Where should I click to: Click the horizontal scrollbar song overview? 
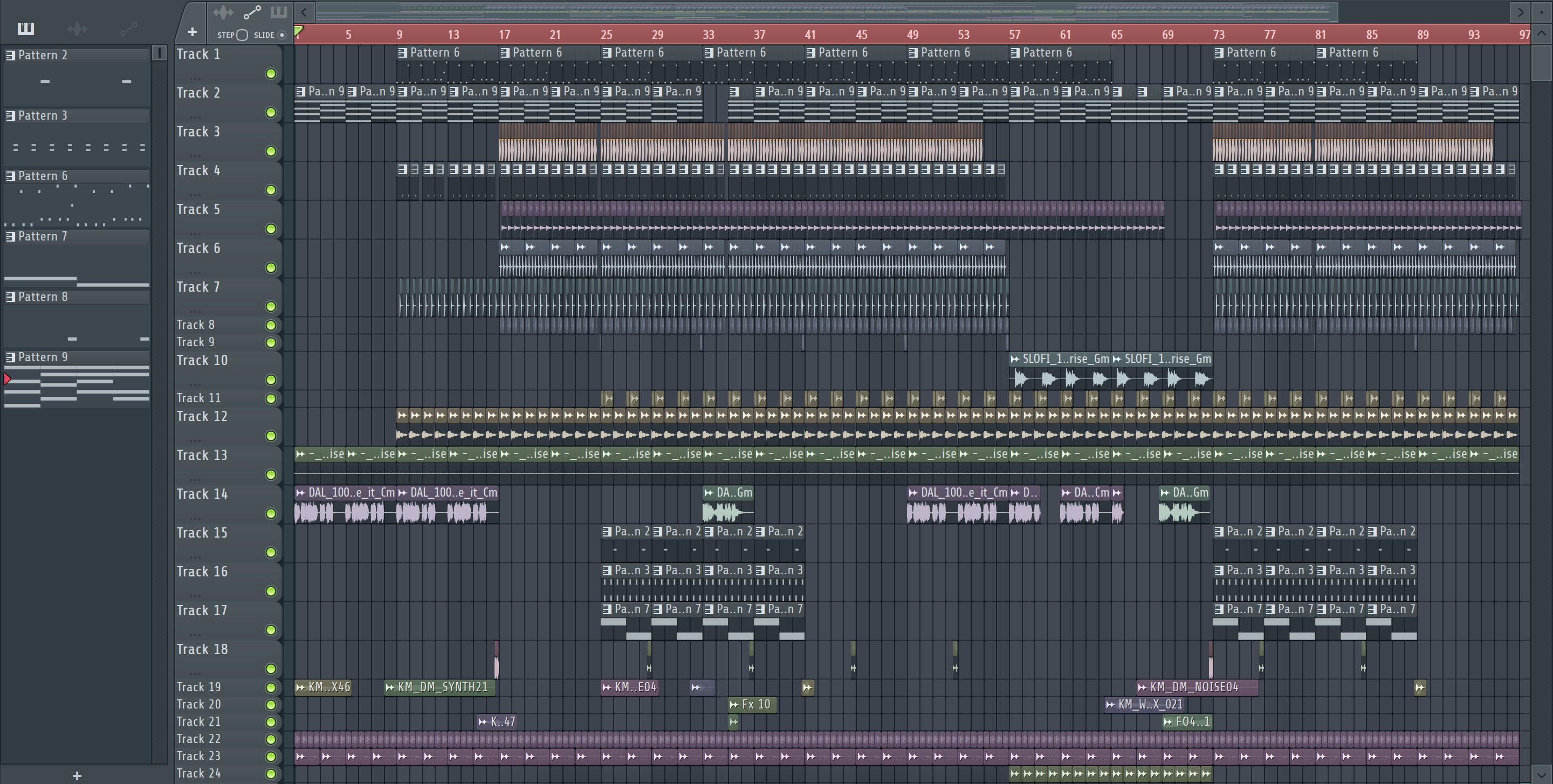(x=827, y=12)
